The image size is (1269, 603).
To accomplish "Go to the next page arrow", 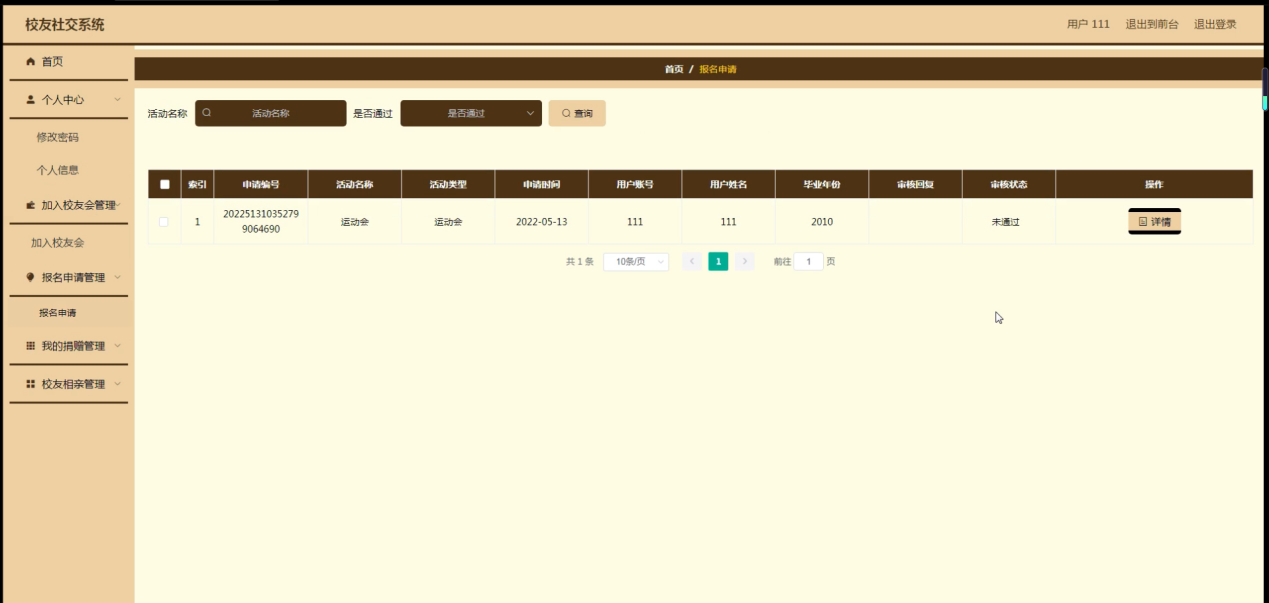I will [x=744, y=261].
